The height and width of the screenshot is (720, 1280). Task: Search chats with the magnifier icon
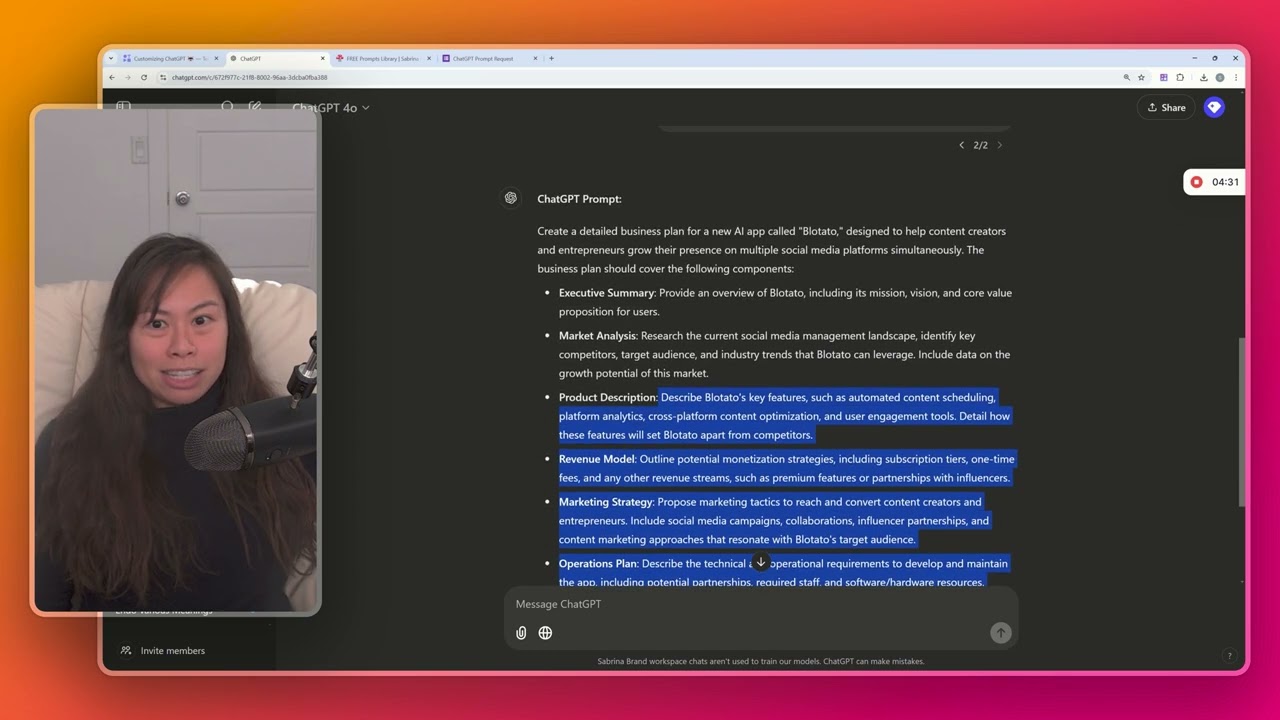click(x=227, y=107)
